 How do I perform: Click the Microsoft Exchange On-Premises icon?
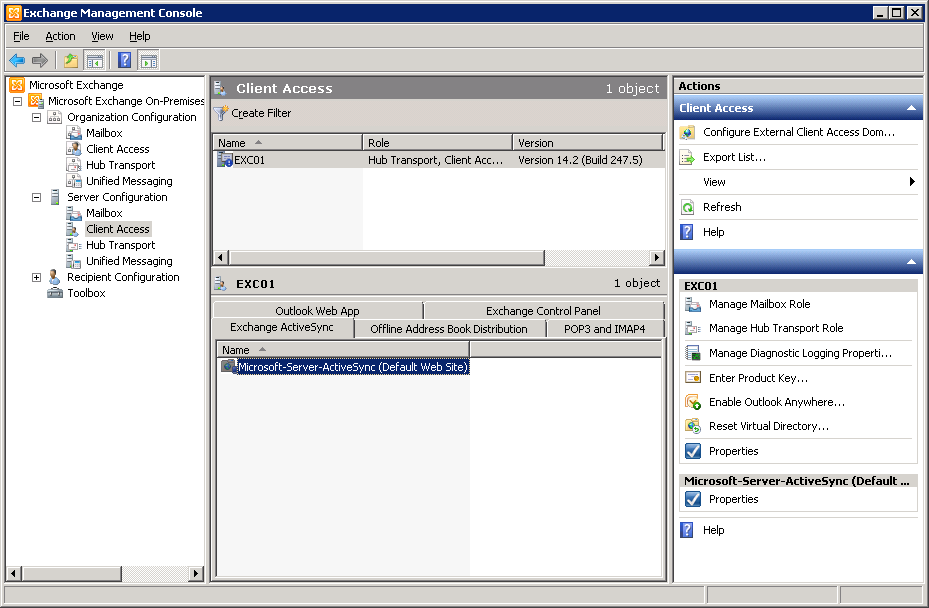[x=36, y=101]
